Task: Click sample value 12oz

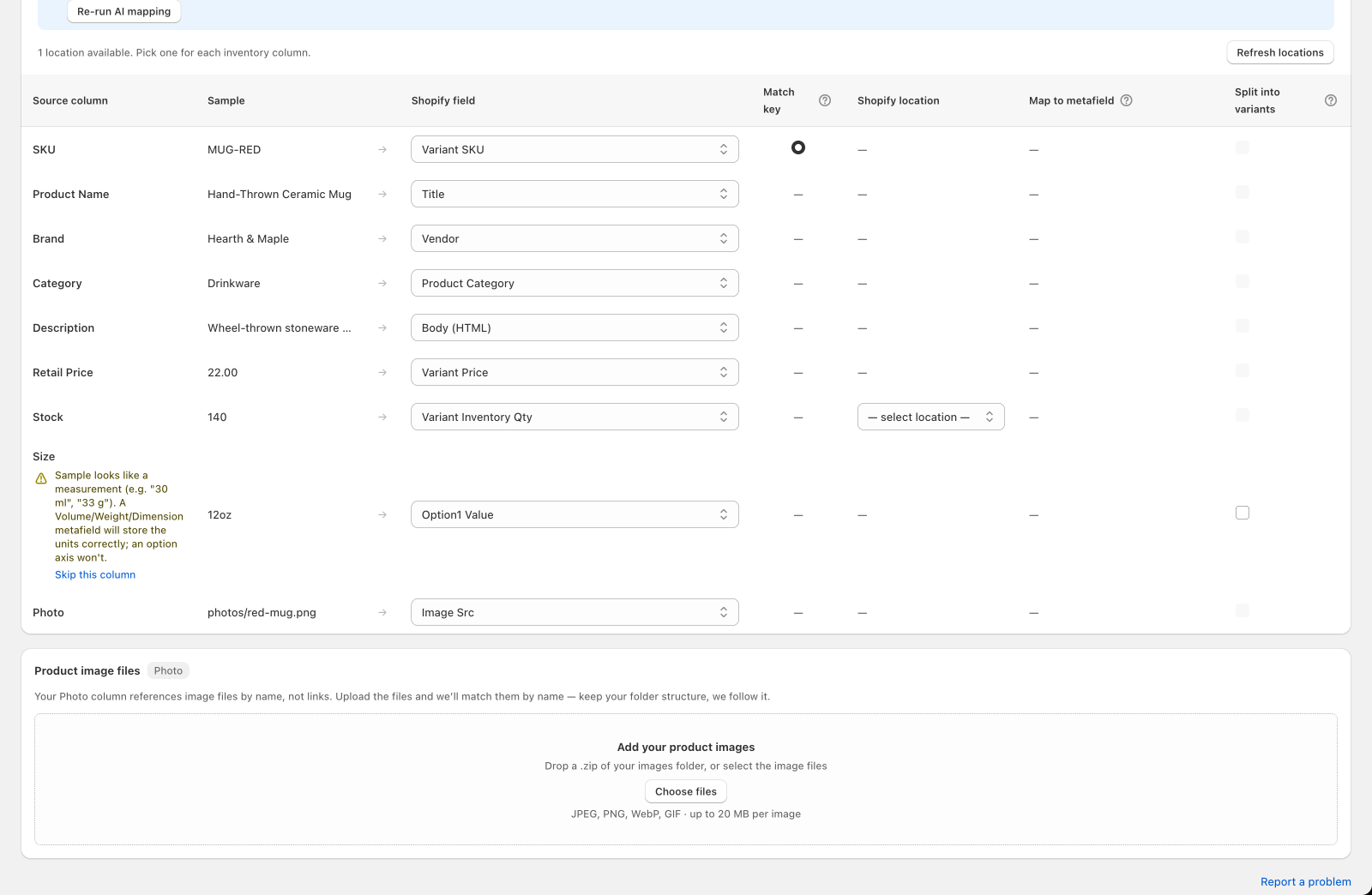Action: pyautogui.click(x=220, y=514)
